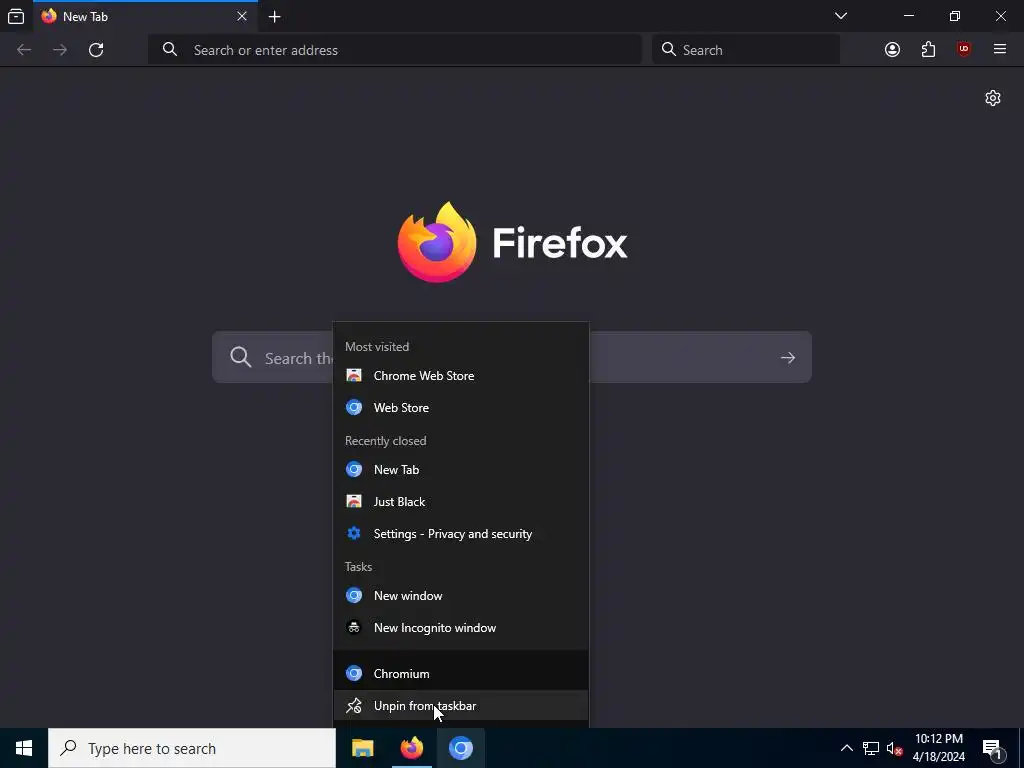
Task: Open Firefox View from the tab bar
Action: tap(16, 16)
